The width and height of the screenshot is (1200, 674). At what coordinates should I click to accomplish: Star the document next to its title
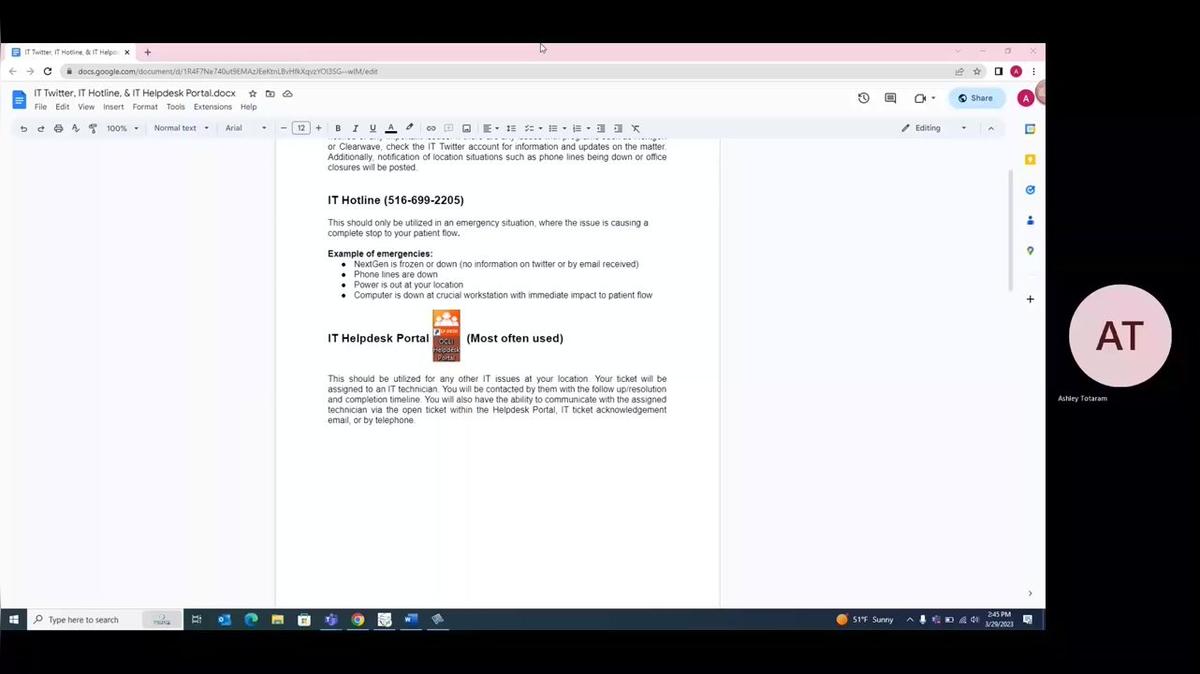(x=252, y=94)
